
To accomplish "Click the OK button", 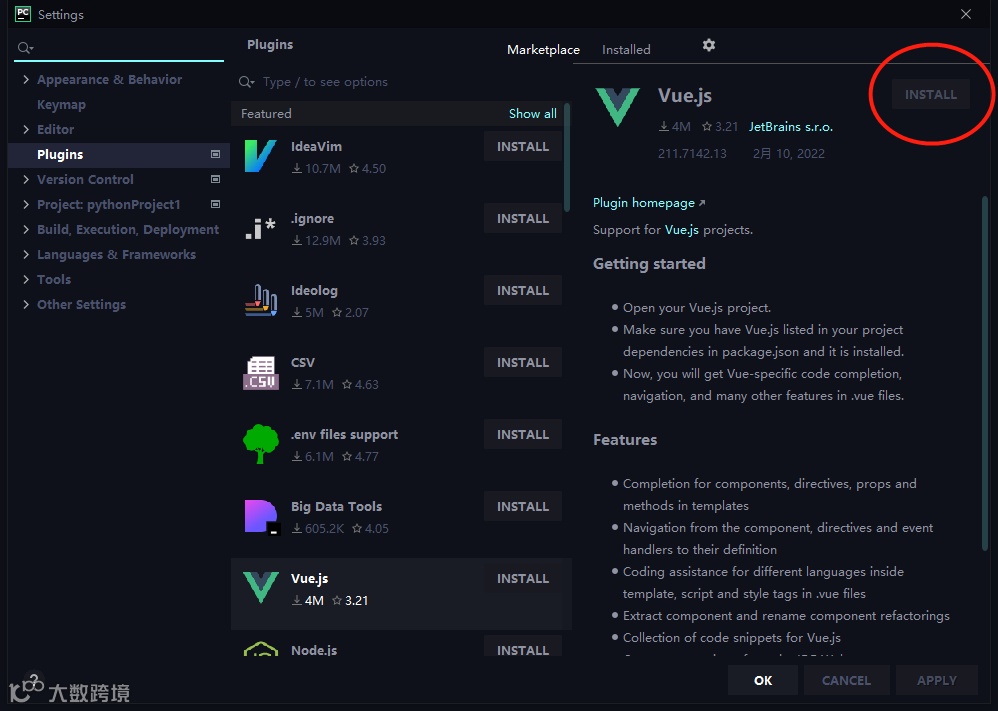I will pos(763,680).
